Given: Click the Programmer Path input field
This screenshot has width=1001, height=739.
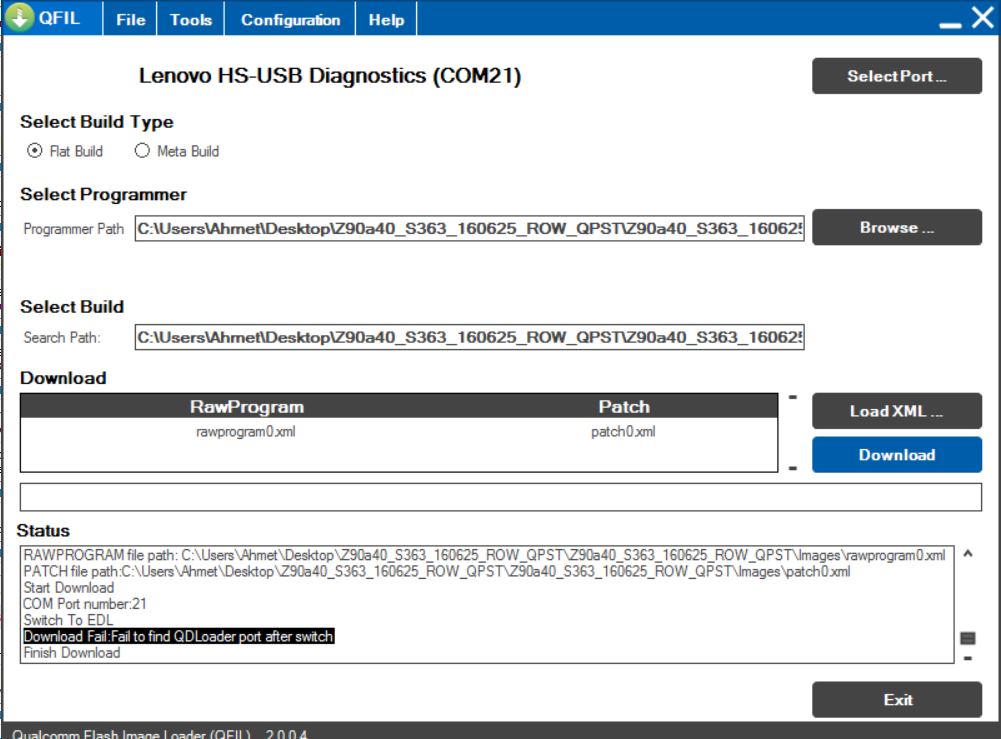Looking at the screenshot, I should [x=469, y=228].
